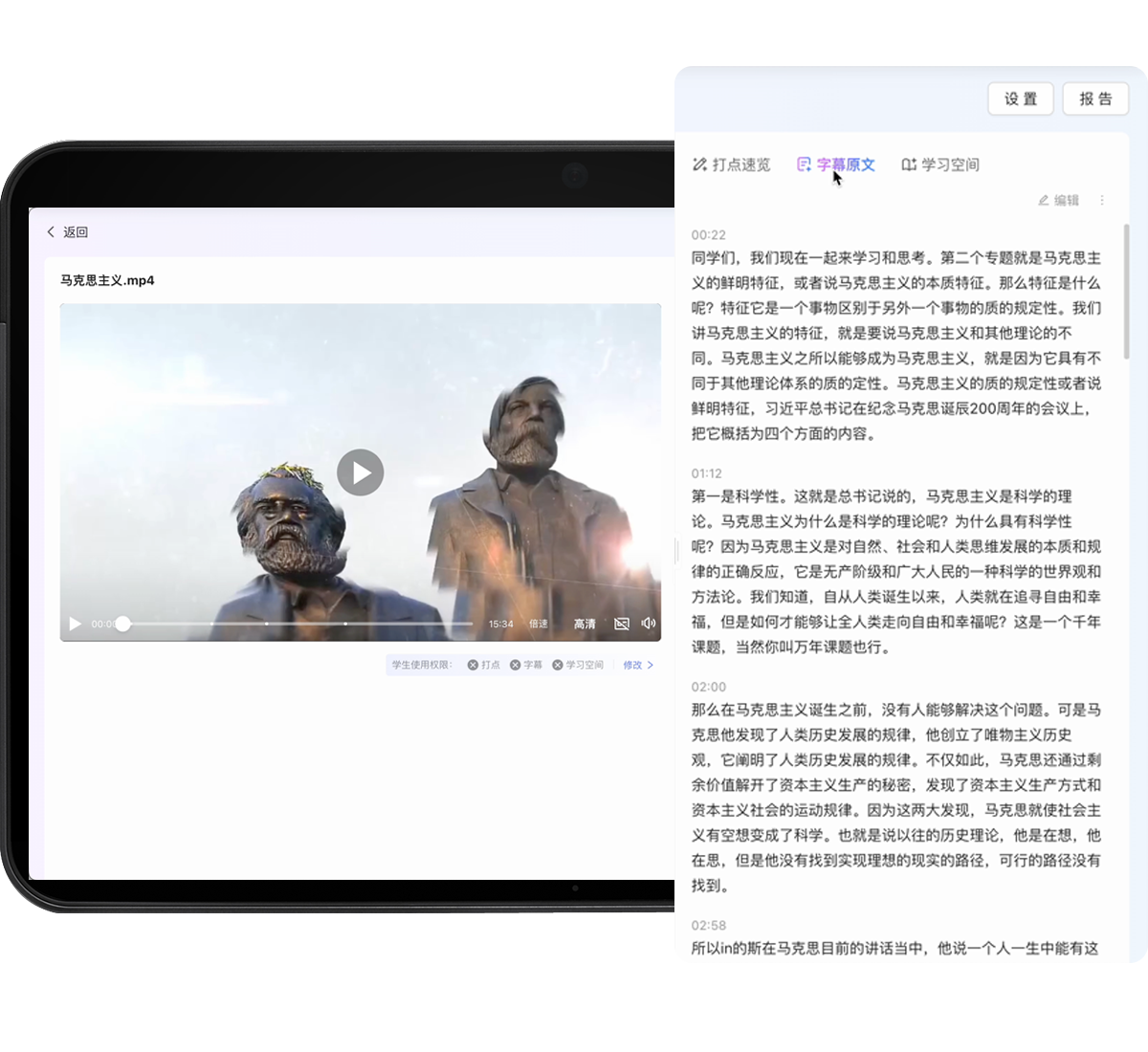Jump to the 02:00 subtitle timestamp

pos(709,687)
